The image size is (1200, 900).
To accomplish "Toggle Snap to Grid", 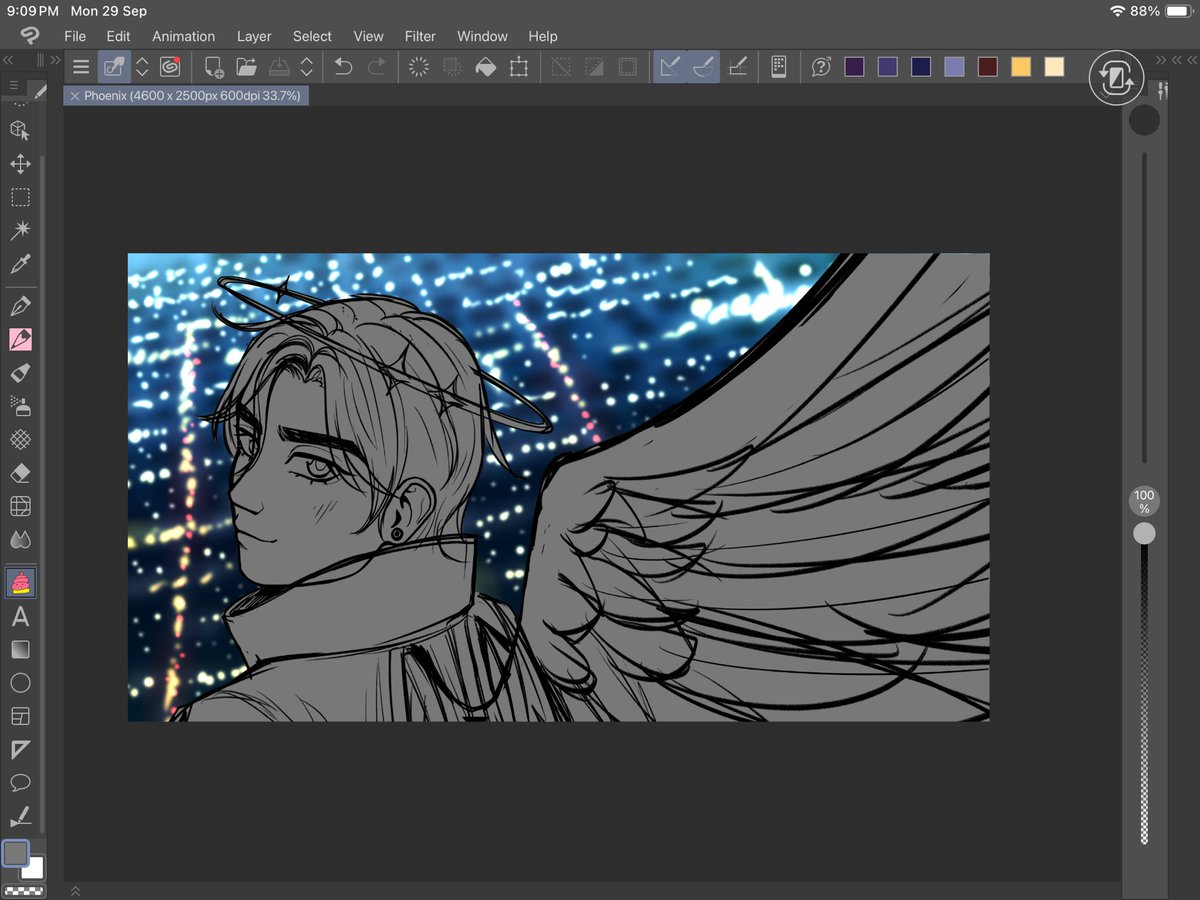I will [737, 68].
